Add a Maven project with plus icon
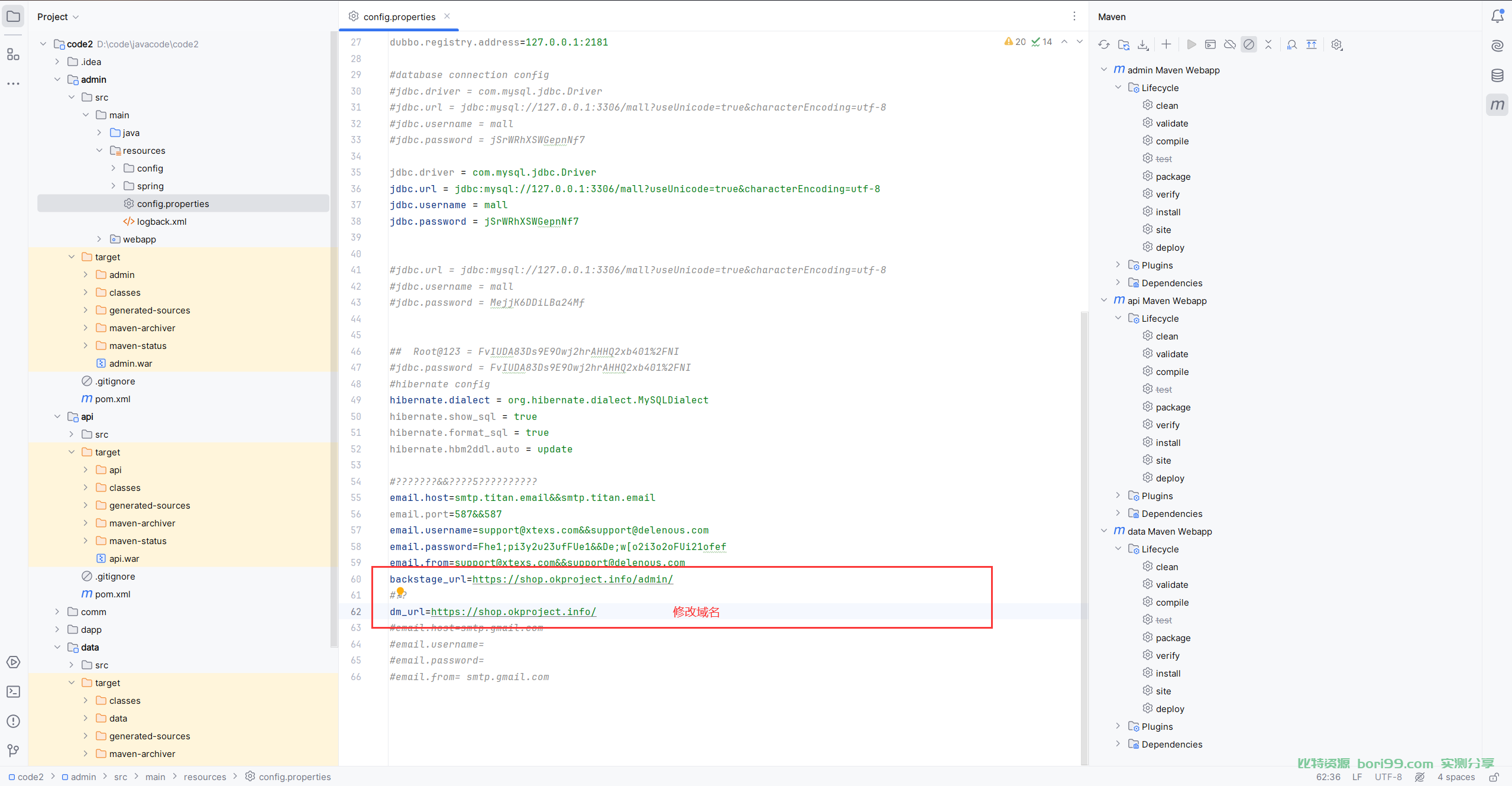 tap(1166, 44)
